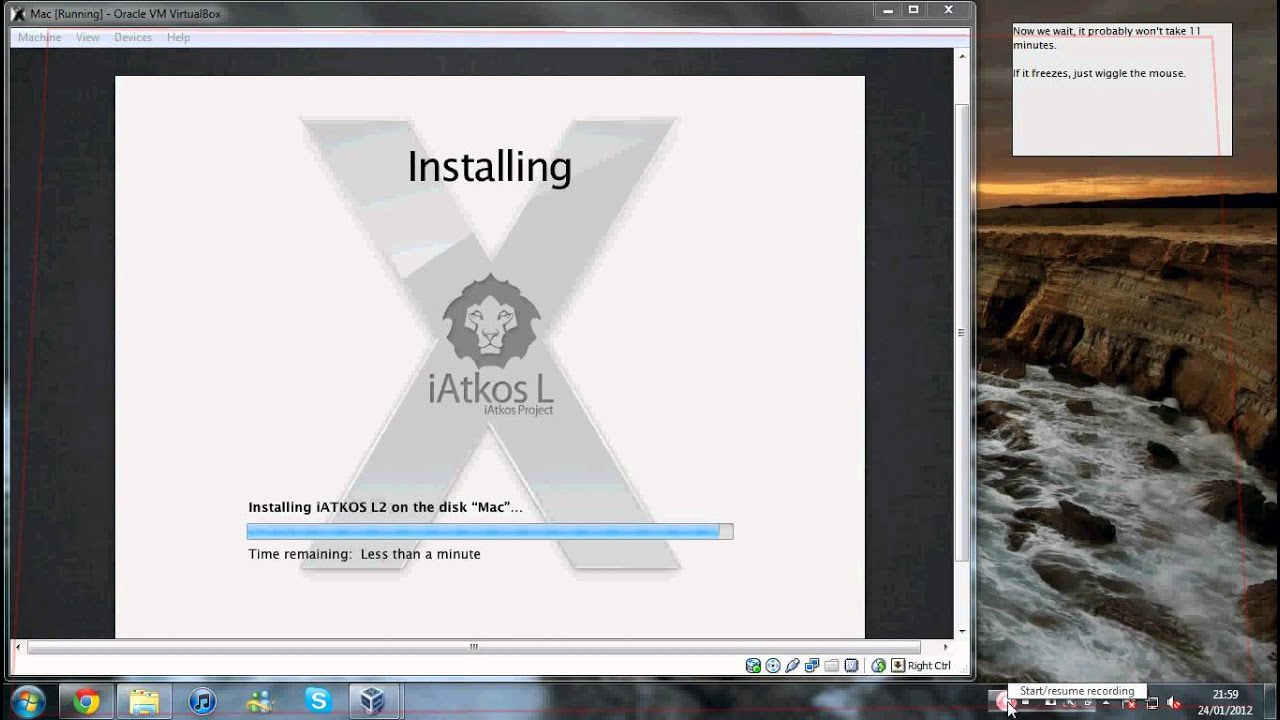The width and height of the screenshot is (1280, 720).
Task: Open the USB devices status icon
Action: point(792,666)
